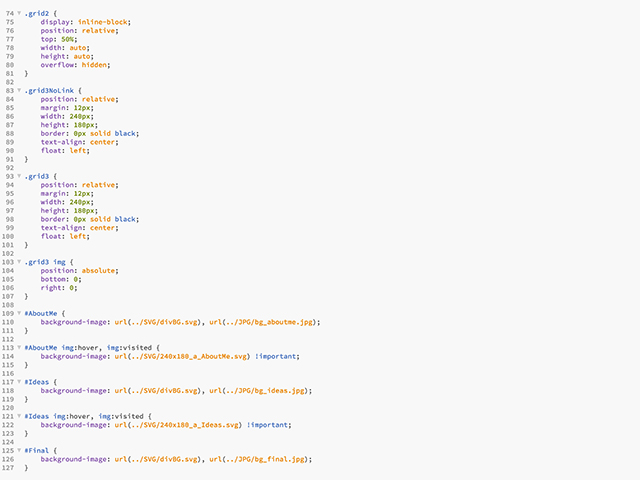Click the .grid2 selector text

click(x=37, y=13)
